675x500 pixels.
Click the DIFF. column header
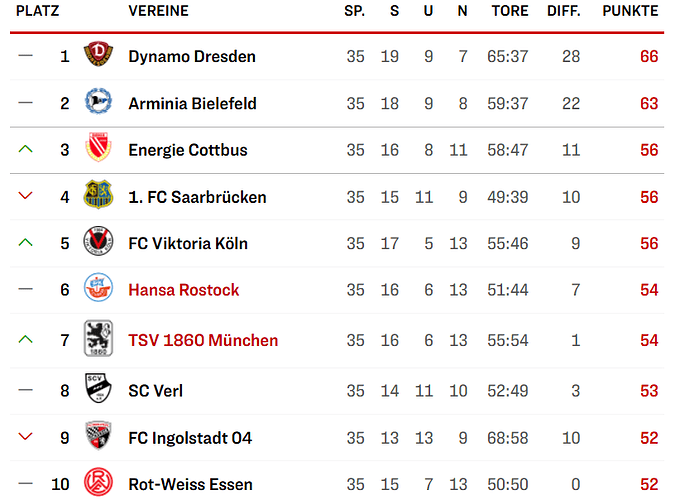pos(564,11)
